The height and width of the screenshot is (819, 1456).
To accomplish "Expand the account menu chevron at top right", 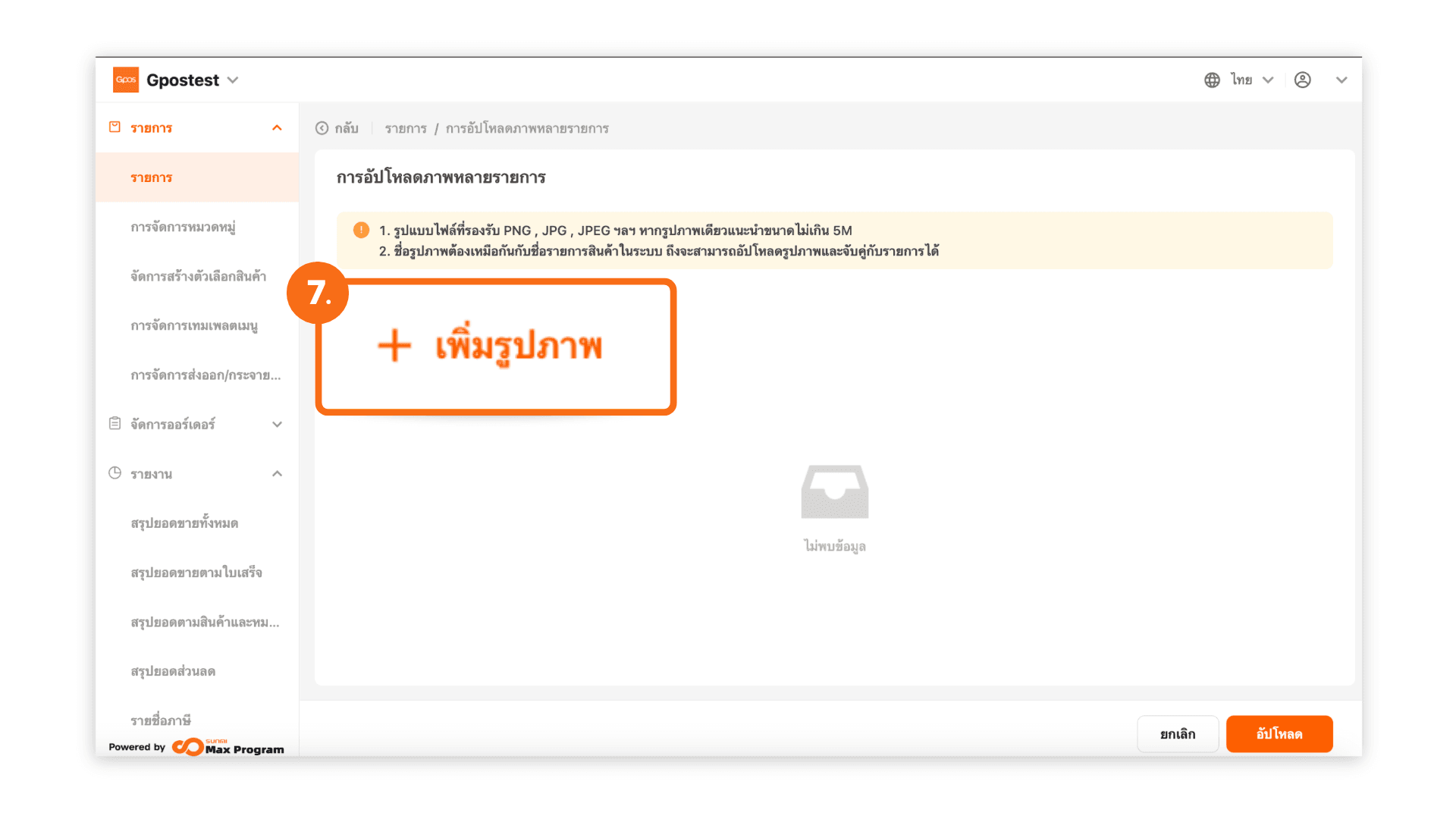I will [x=1341, y=80].
